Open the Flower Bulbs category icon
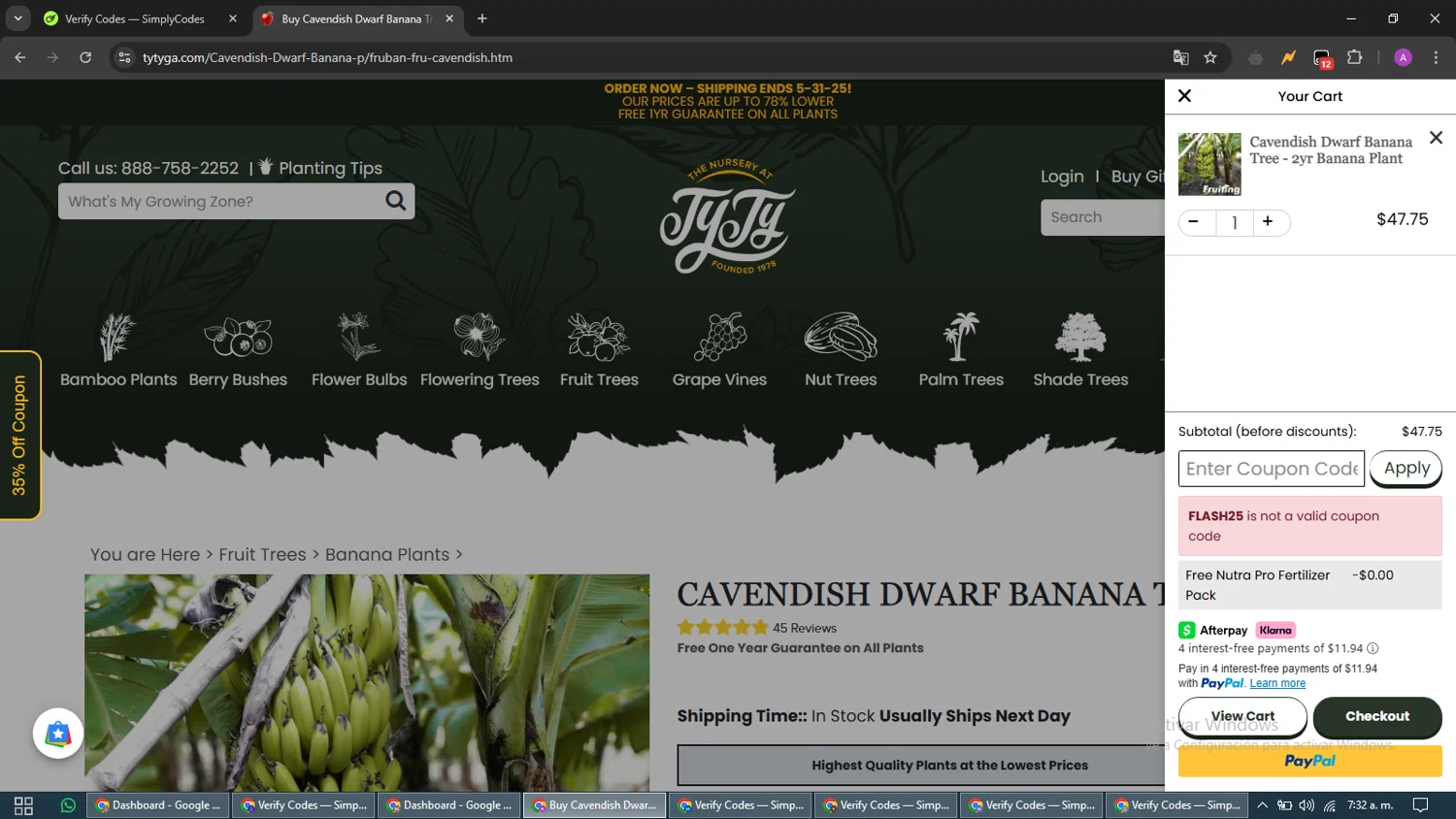 [x=358, y=337]
